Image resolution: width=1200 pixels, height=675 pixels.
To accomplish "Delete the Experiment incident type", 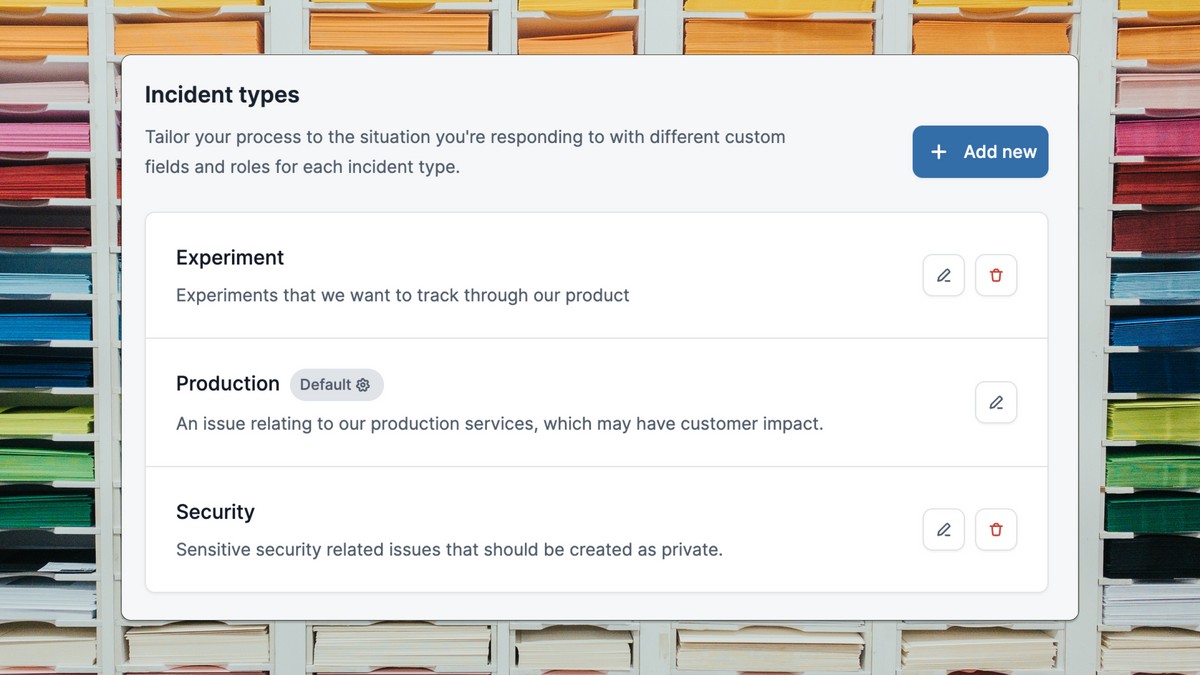I will [996, 275].
